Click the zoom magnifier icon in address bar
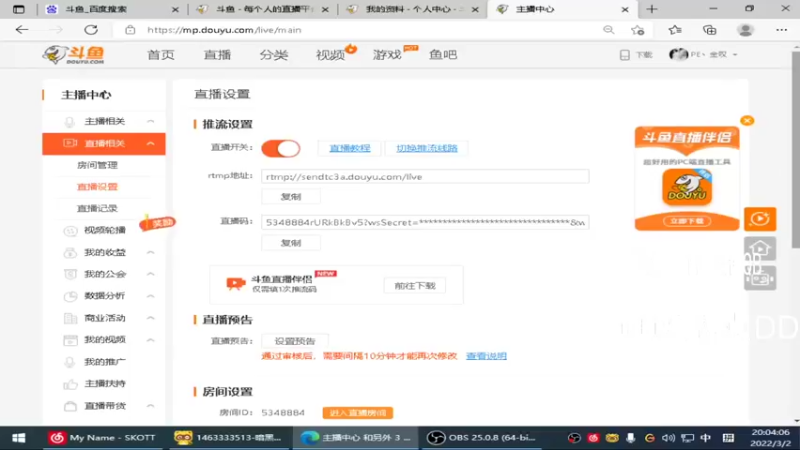800x450 pixels. tap(608, 30)
